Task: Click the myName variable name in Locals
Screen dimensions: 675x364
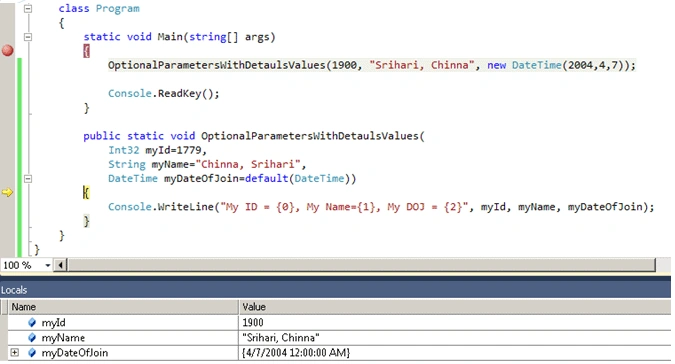Action: click(x=63, y=338)
